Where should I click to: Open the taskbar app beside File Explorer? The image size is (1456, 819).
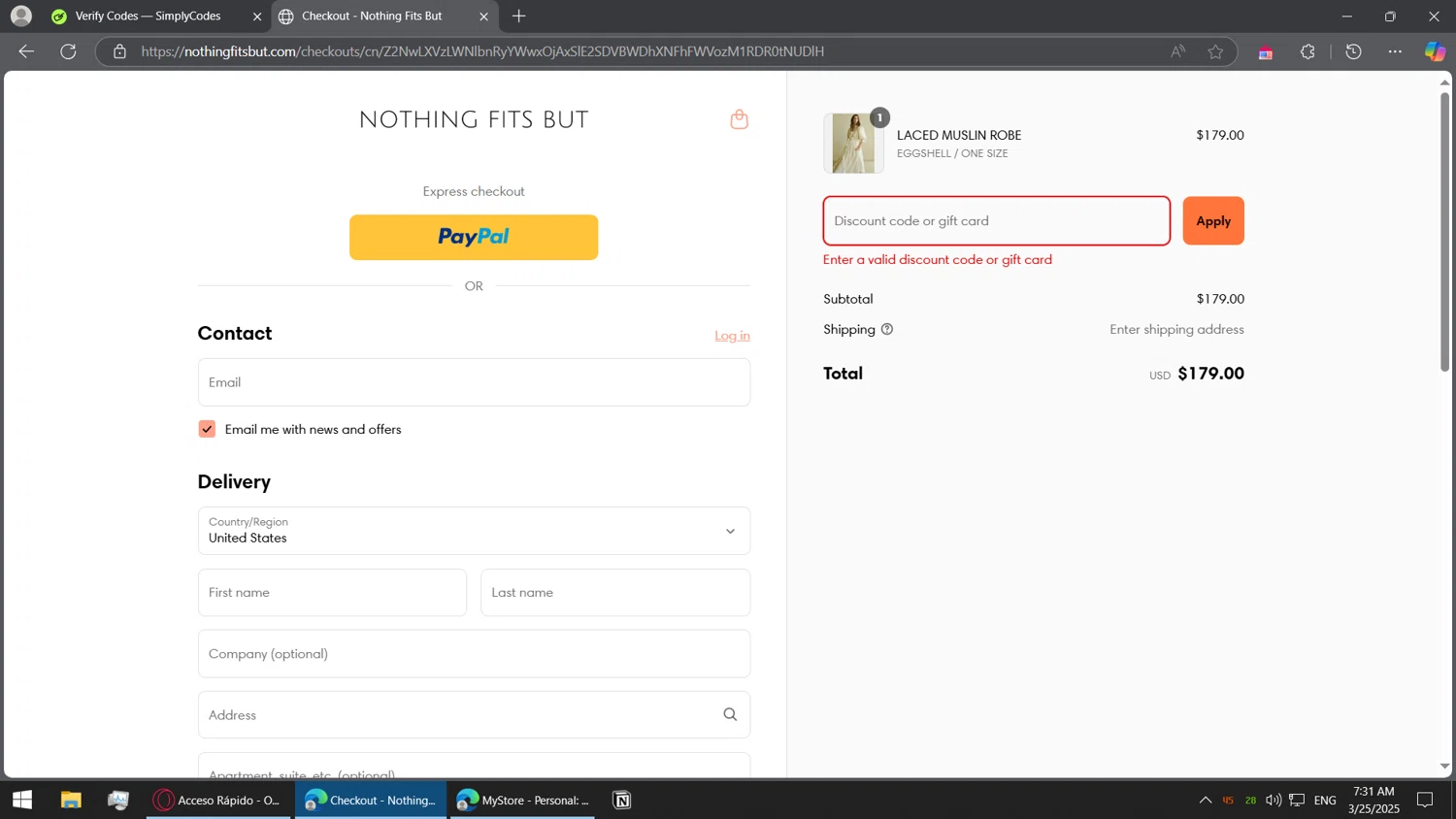(118, 800)
